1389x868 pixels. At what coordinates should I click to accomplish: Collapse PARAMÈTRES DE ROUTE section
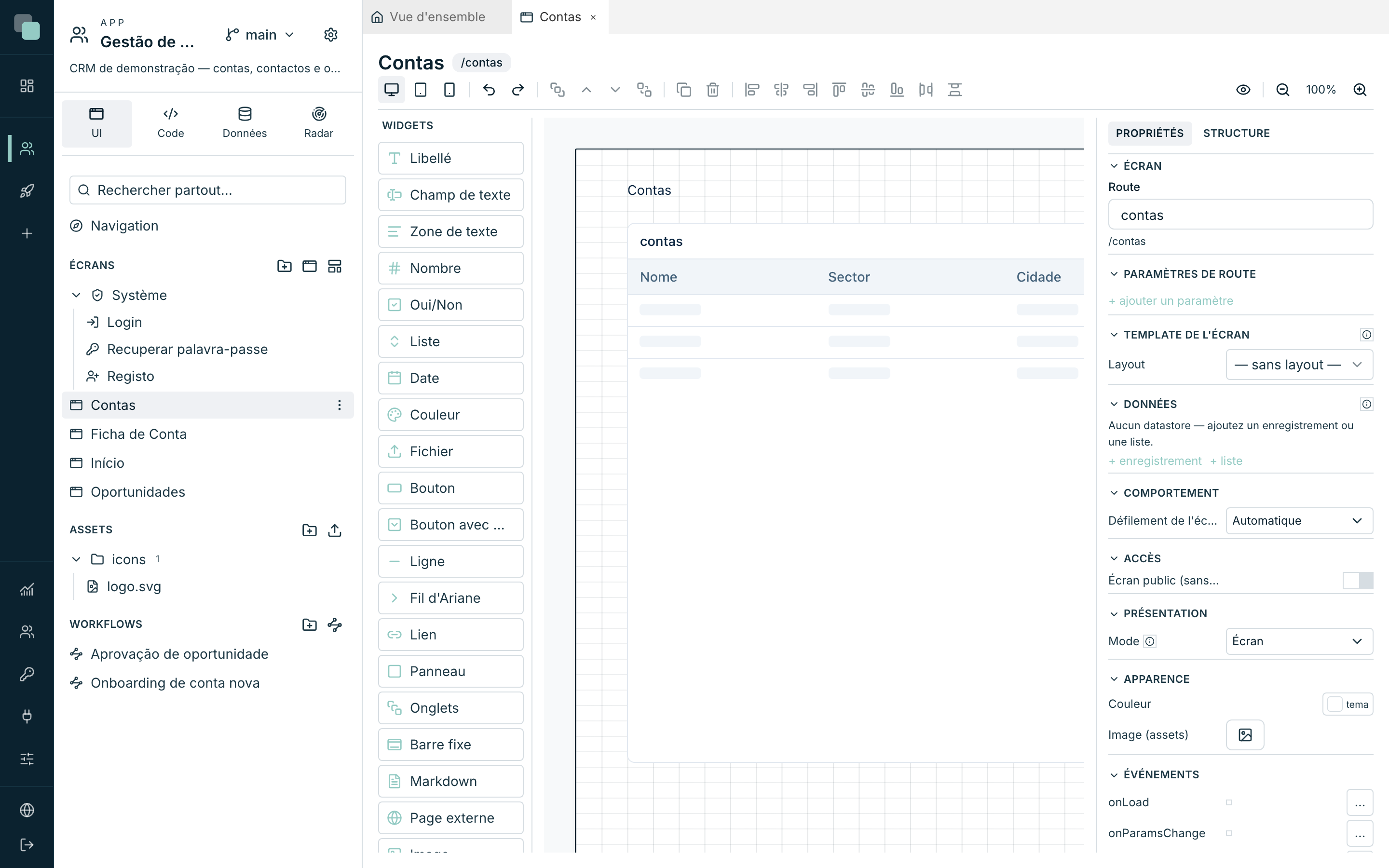(x=1114, y=274)
